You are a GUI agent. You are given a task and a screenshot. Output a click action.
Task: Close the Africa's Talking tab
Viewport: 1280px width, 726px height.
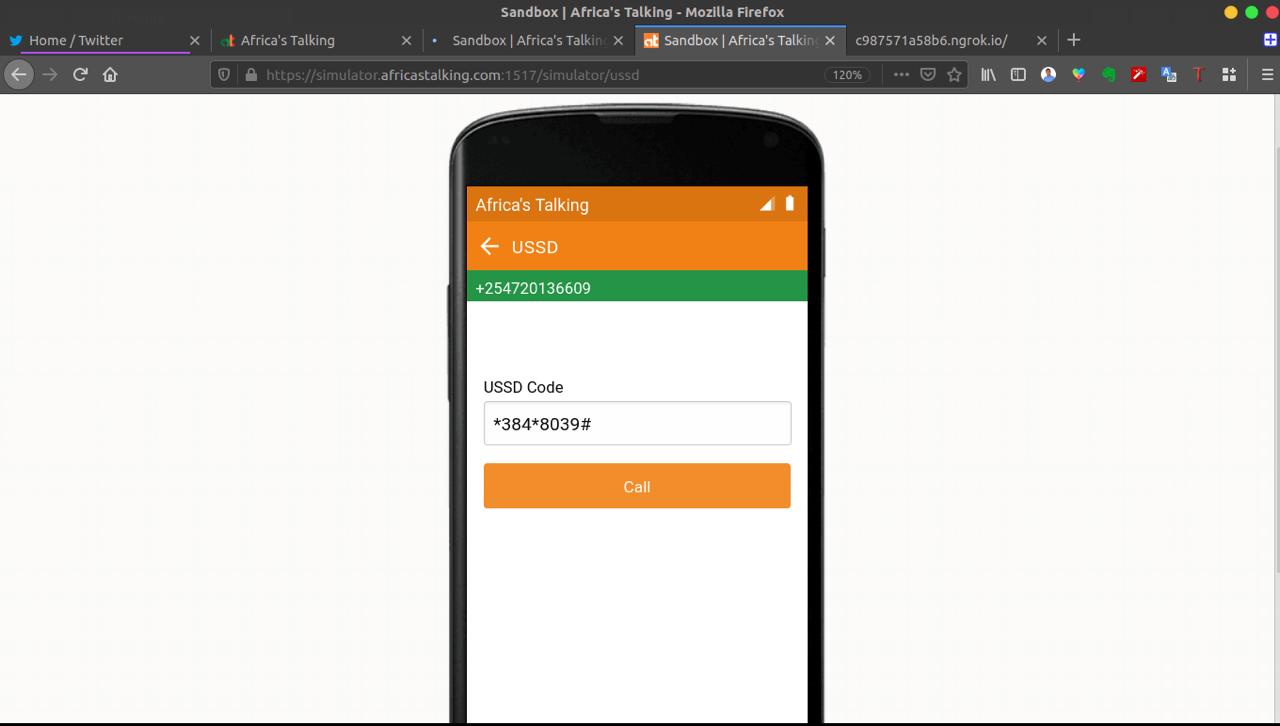click(x=406, y=40)
